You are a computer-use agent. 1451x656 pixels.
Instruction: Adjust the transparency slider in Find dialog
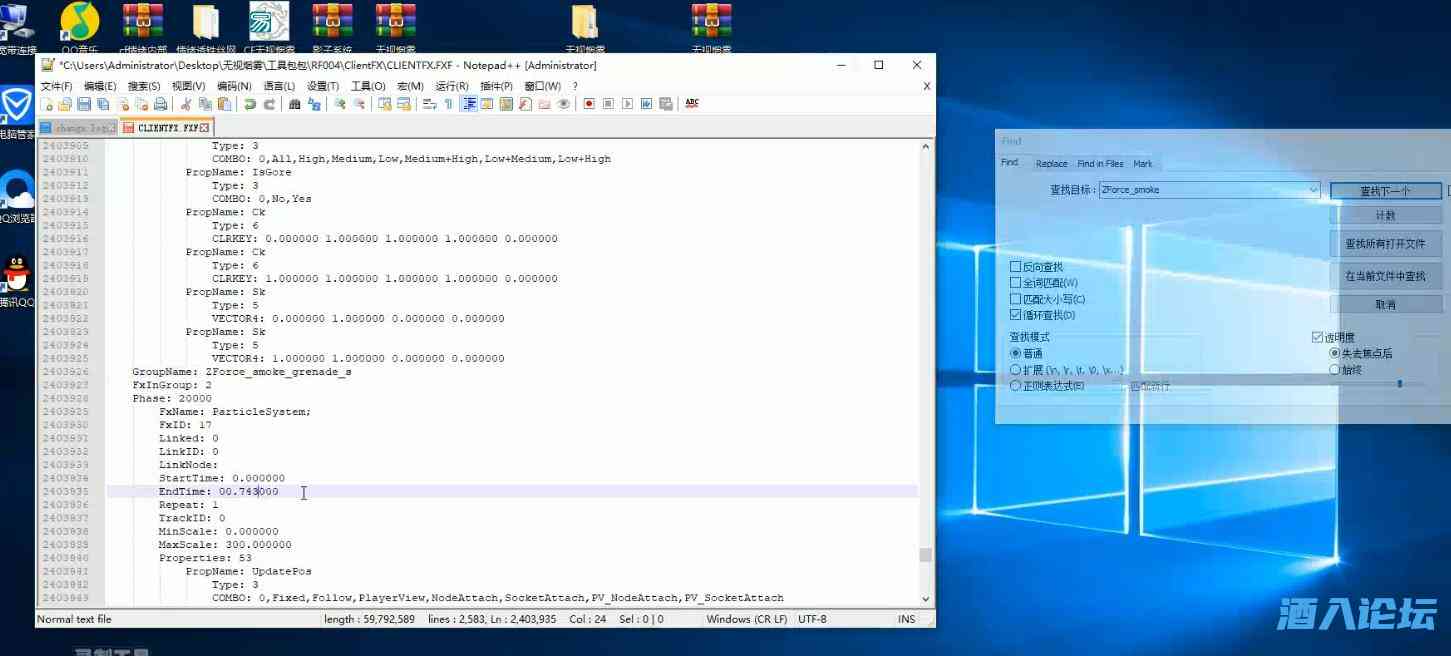point(1399,384)
